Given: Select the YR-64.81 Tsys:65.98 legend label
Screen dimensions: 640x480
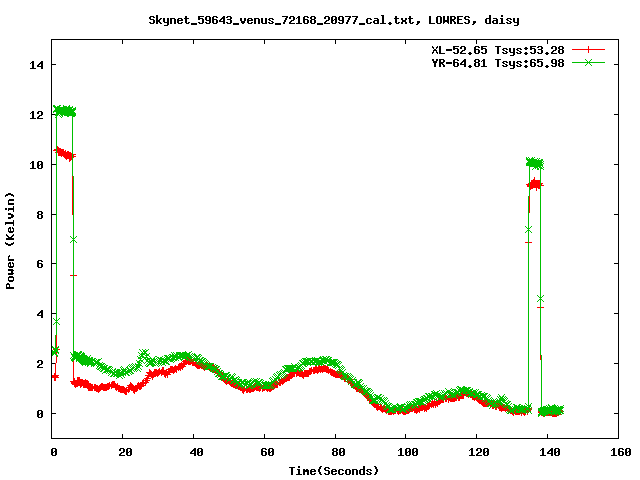Looking at the screenshot, I should 498,63.
